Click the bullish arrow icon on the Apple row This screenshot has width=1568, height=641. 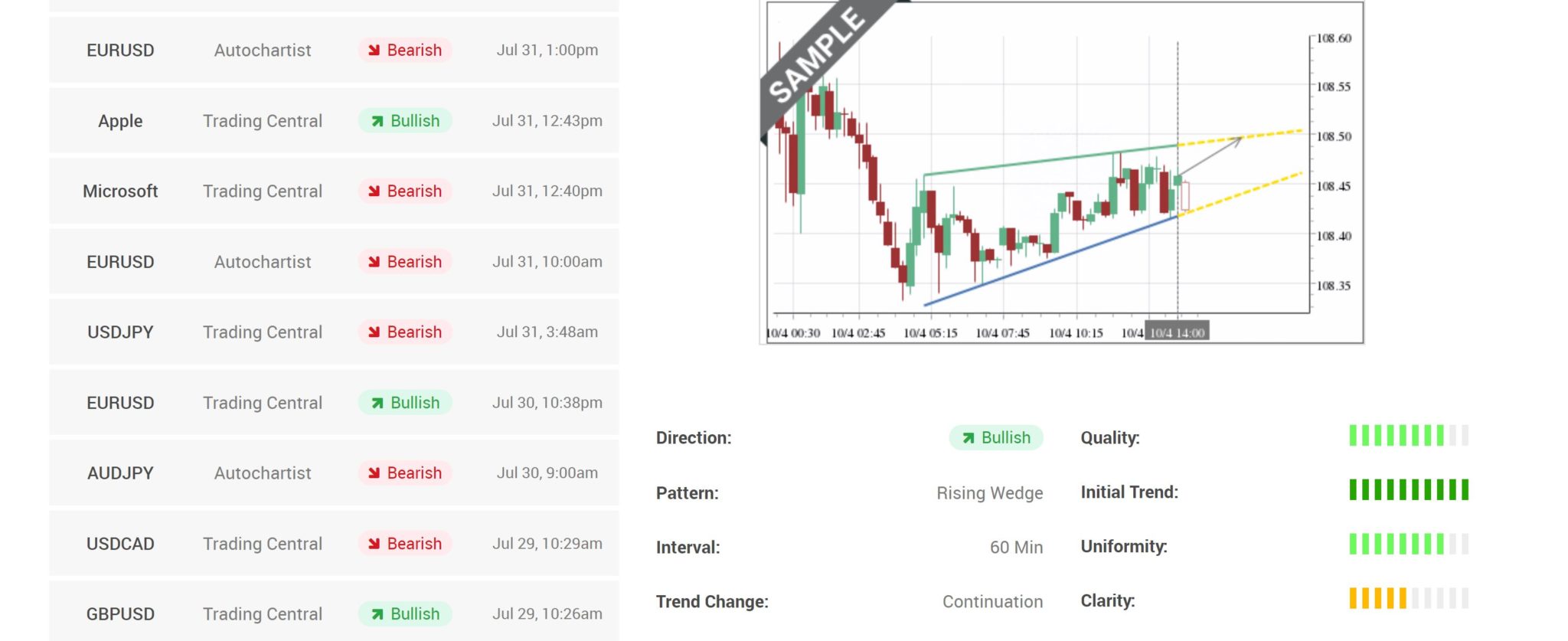coord(376,120)
